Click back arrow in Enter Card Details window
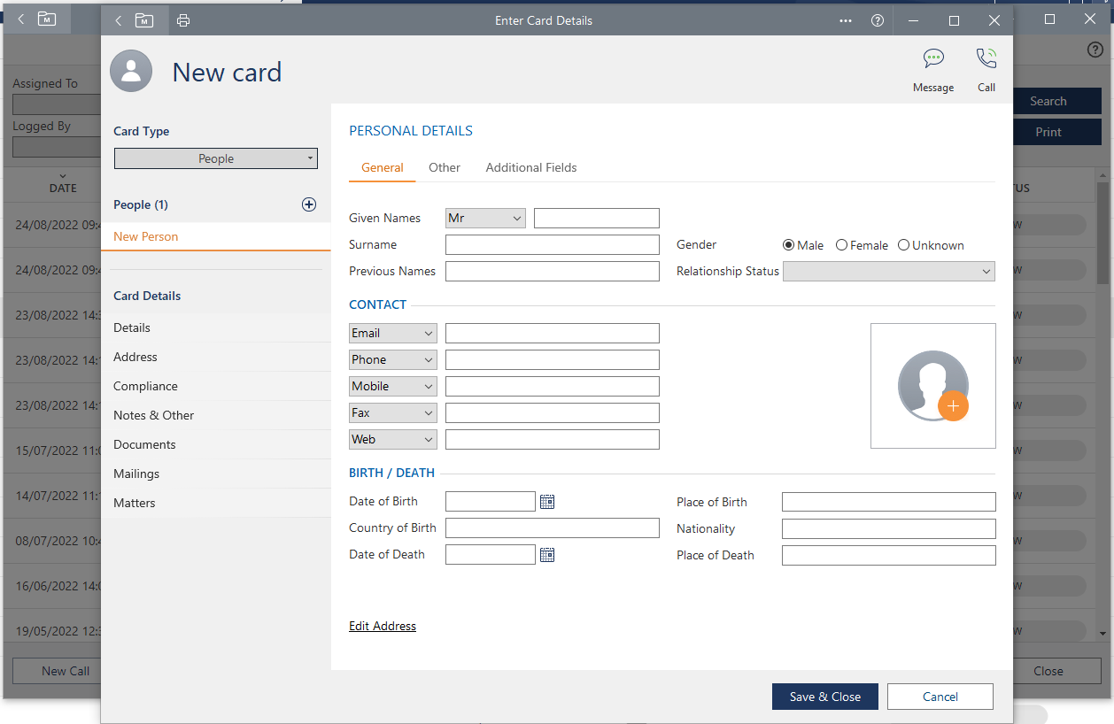The image size is (1114, 724). [x=119, y=21]
